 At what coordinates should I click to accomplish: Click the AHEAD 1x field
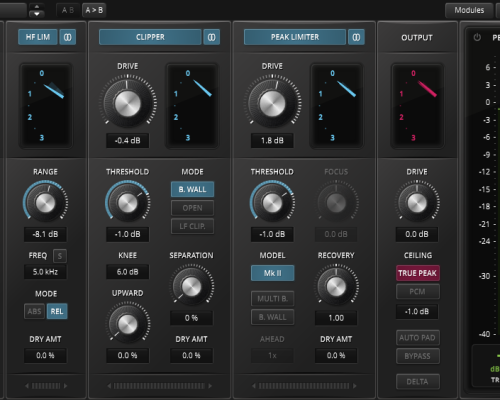272,356
